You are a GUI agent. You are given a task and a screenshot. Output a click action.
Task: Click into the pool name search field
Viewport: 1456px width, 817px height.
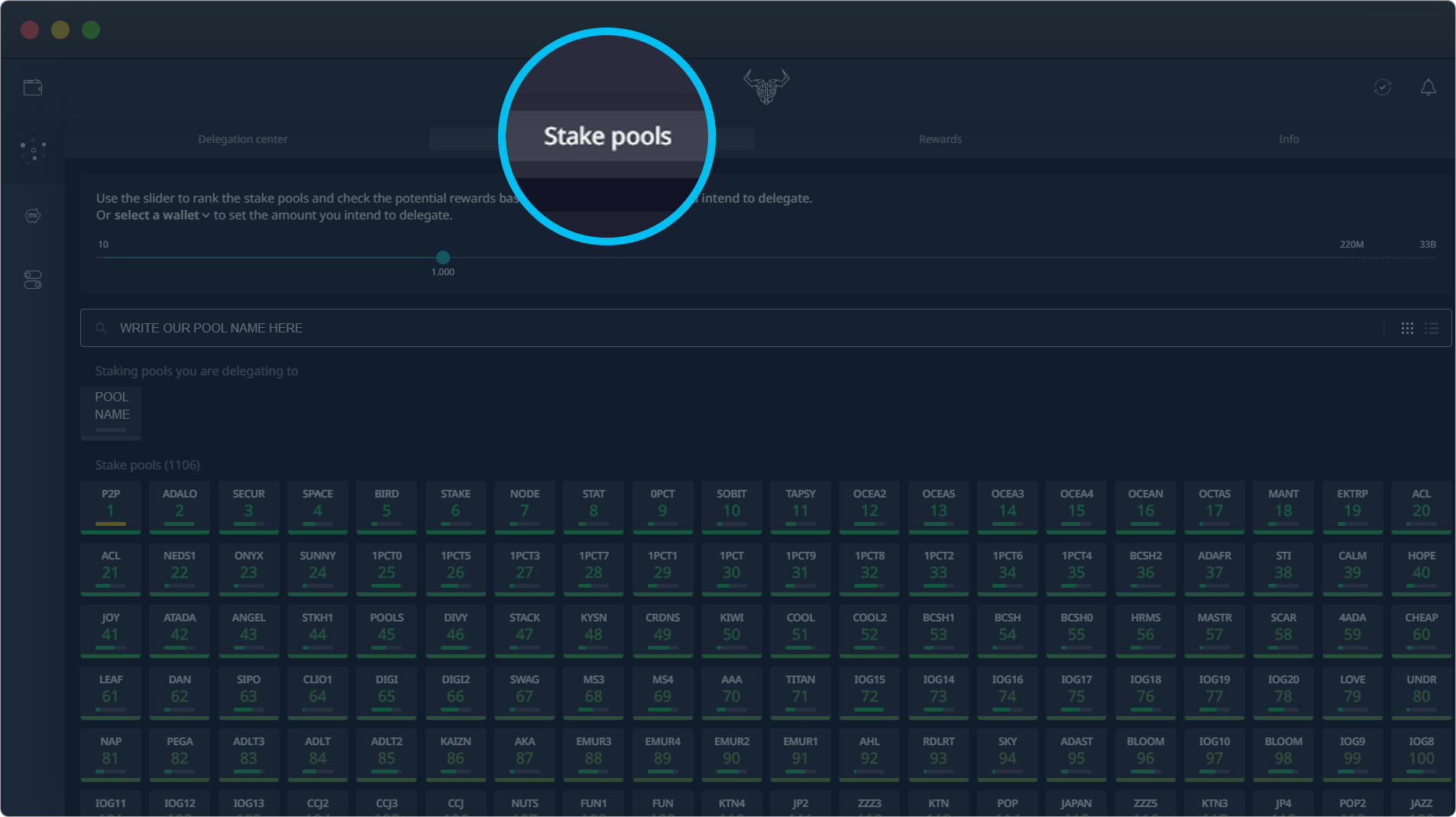(x=765, y=328)
